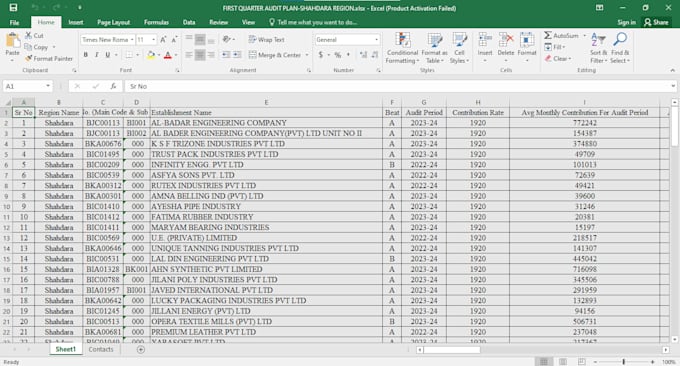The height and width of the screenshot is (366, 680).
Task: Apply Fill Color bucket icon
Action: tap(151, 55)
